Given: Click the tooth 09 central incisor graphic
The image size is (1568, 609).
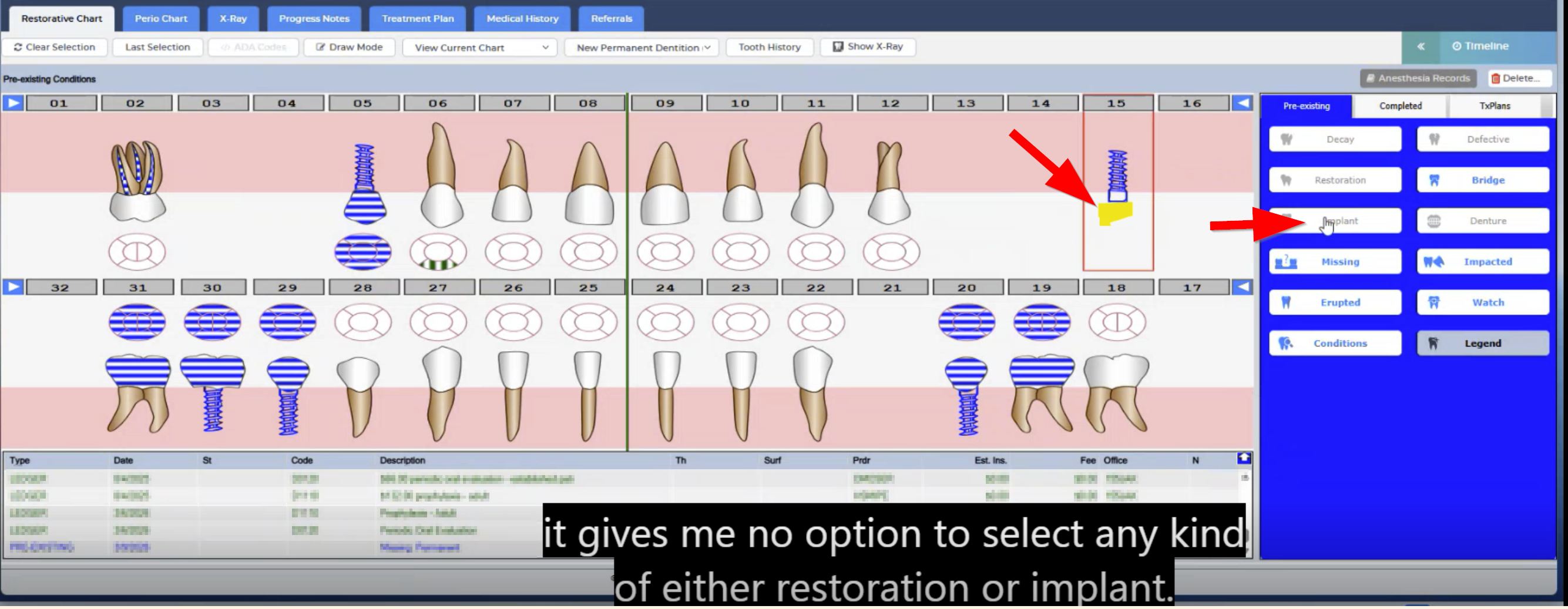Looking at the screenshot, I should 664,183.
